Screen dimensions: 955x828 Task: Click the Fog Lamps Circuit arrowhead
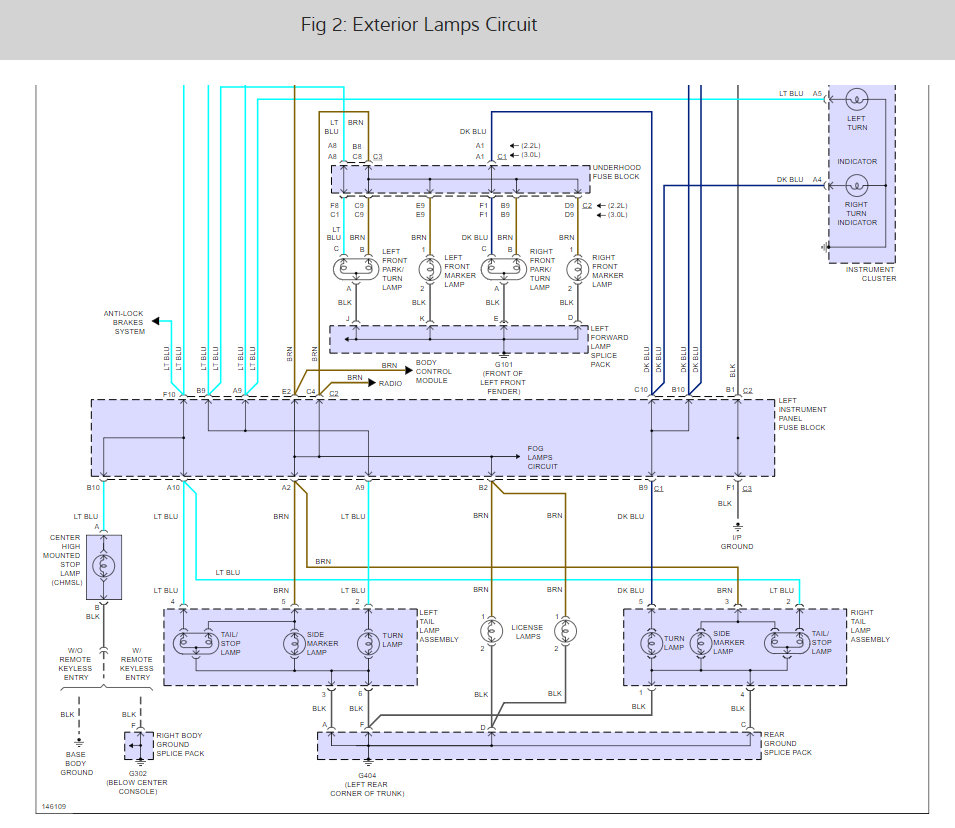click(516, 456)
